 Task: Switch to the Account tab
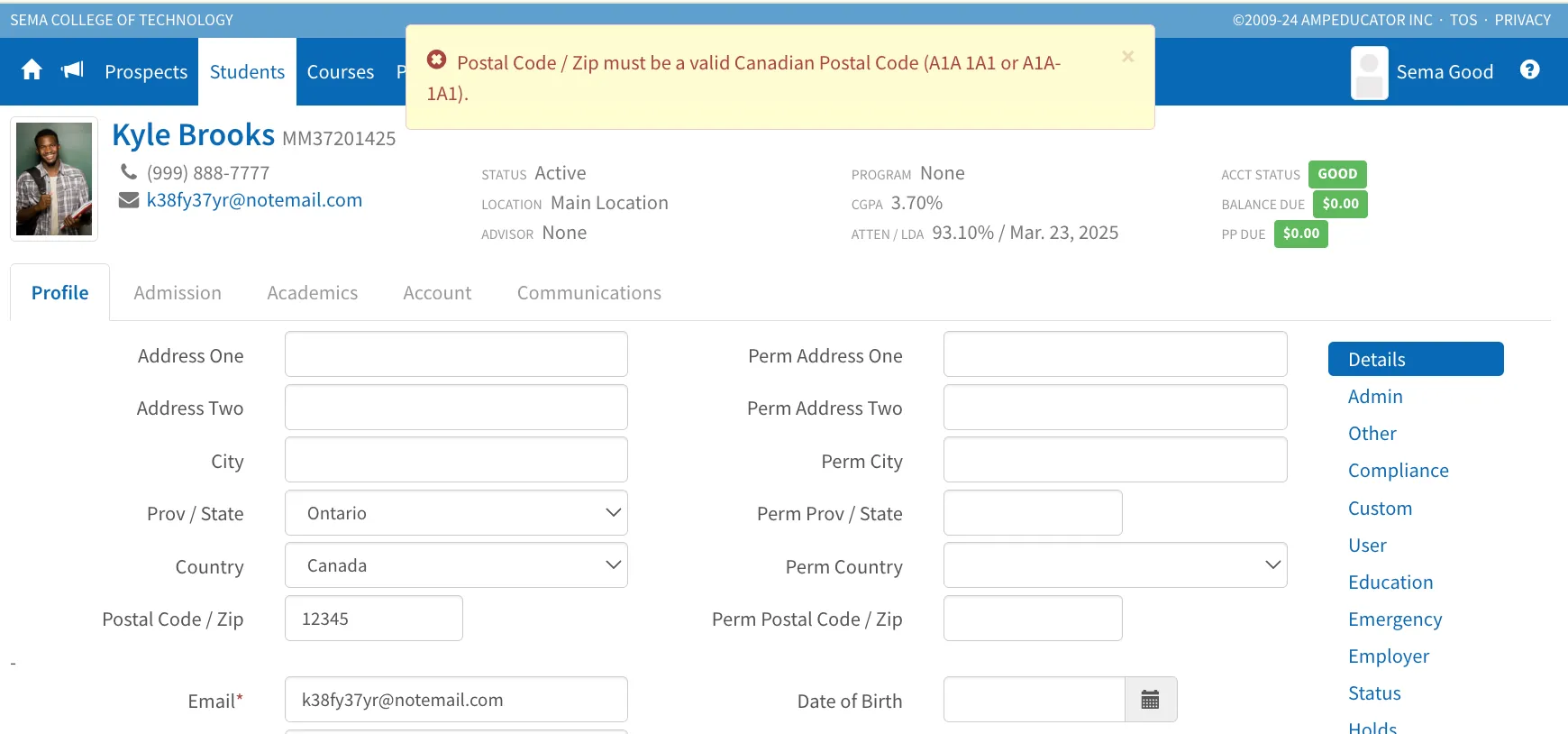(x=437, y=293)
